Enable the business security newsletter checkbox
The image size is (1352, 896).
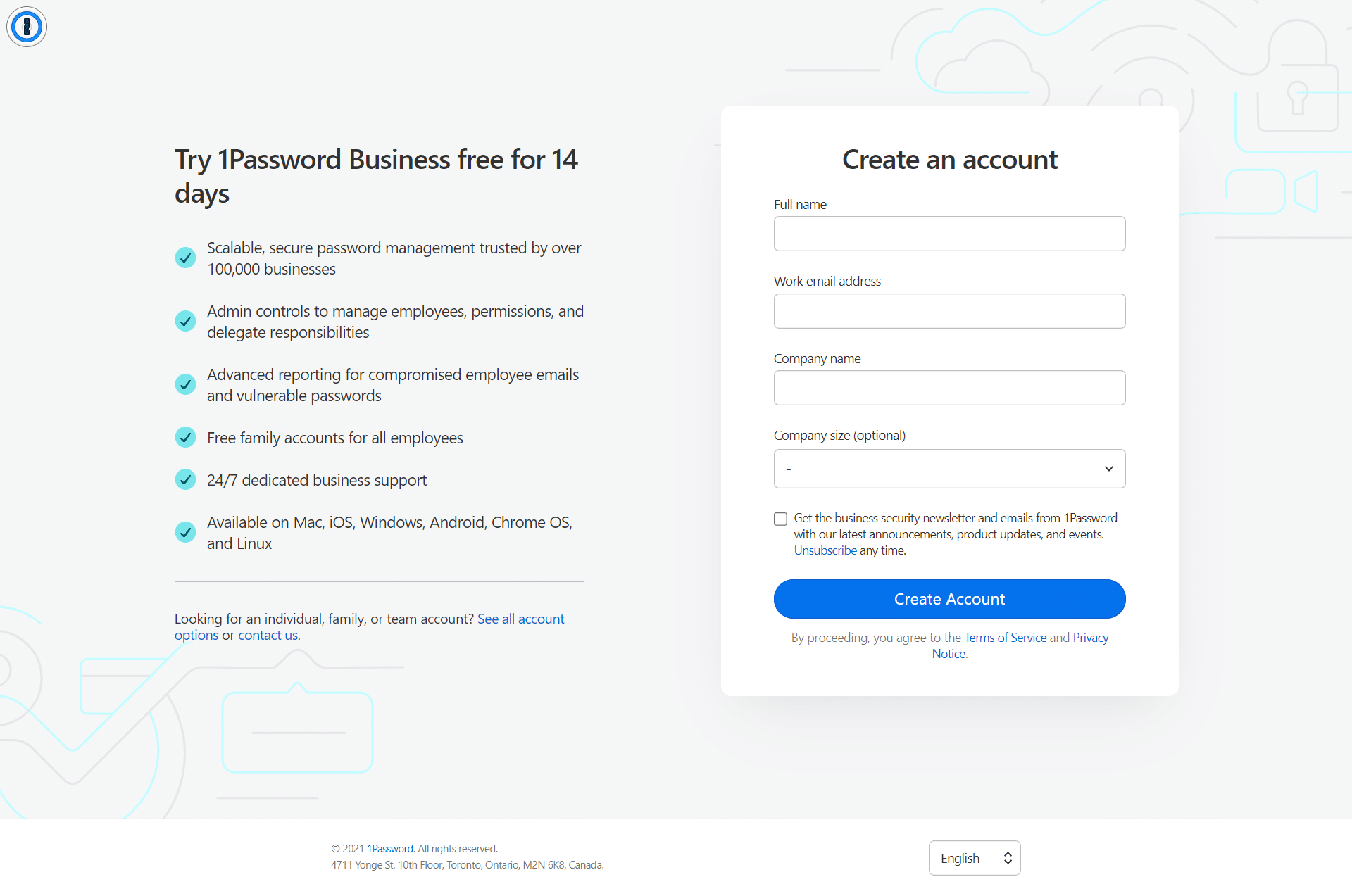coord(780,518)
